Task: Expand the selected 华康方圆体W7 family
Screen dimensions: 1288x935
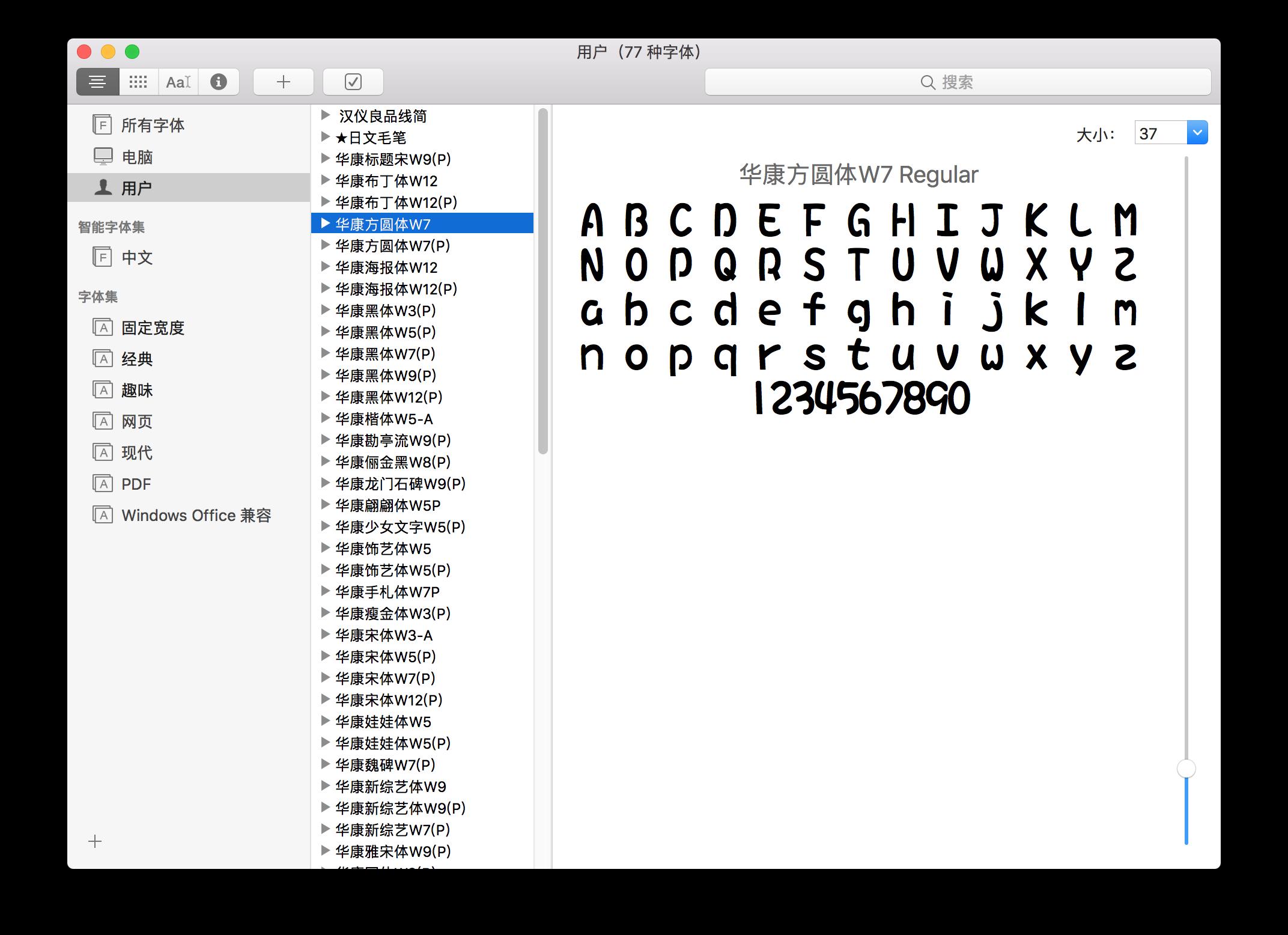Action: click(326, 224)
